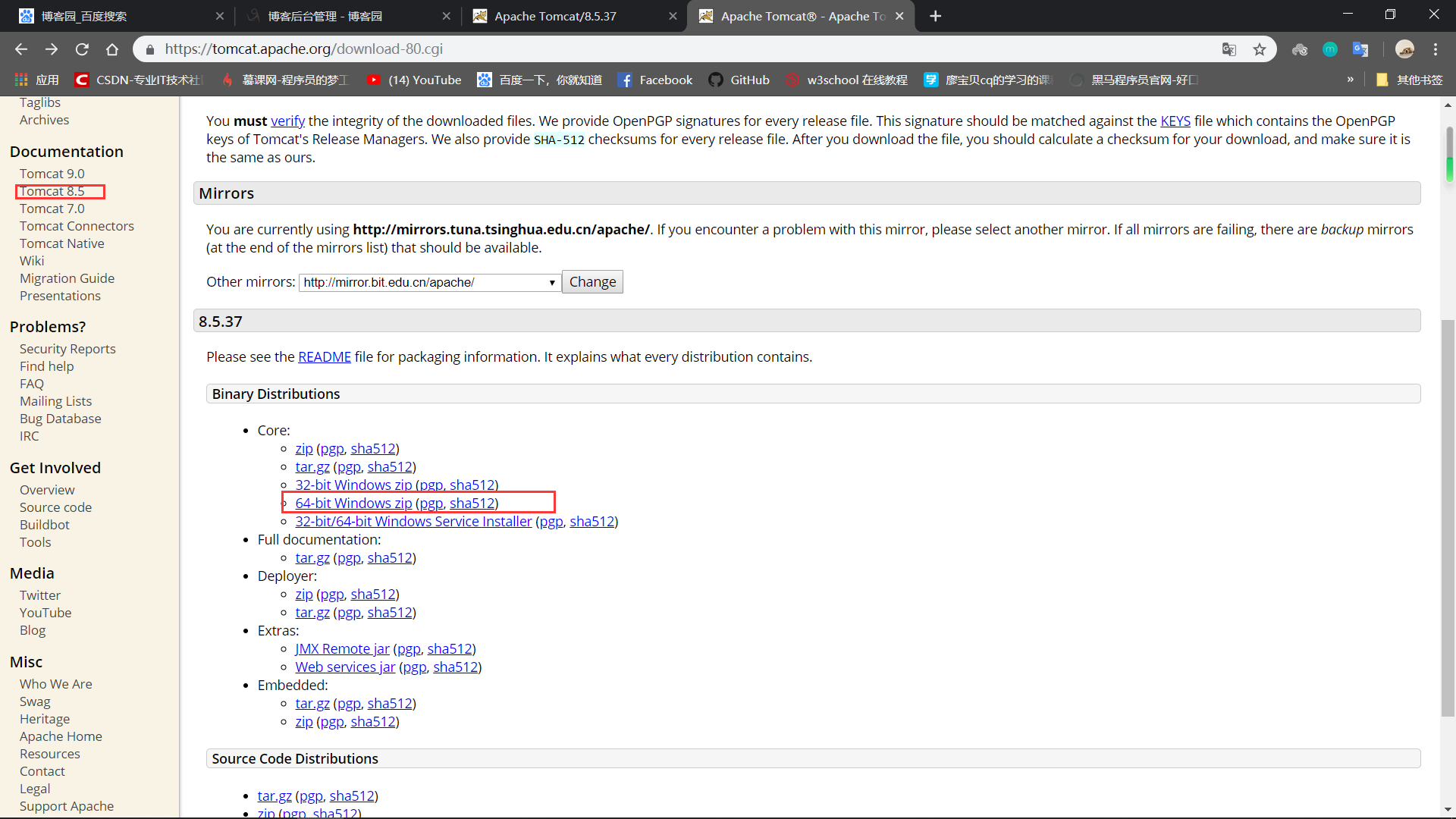The image size is (1456, 819).
Task: Switch to Apache Tomcat/8.5.37 tab
Action: click(555, 16)
